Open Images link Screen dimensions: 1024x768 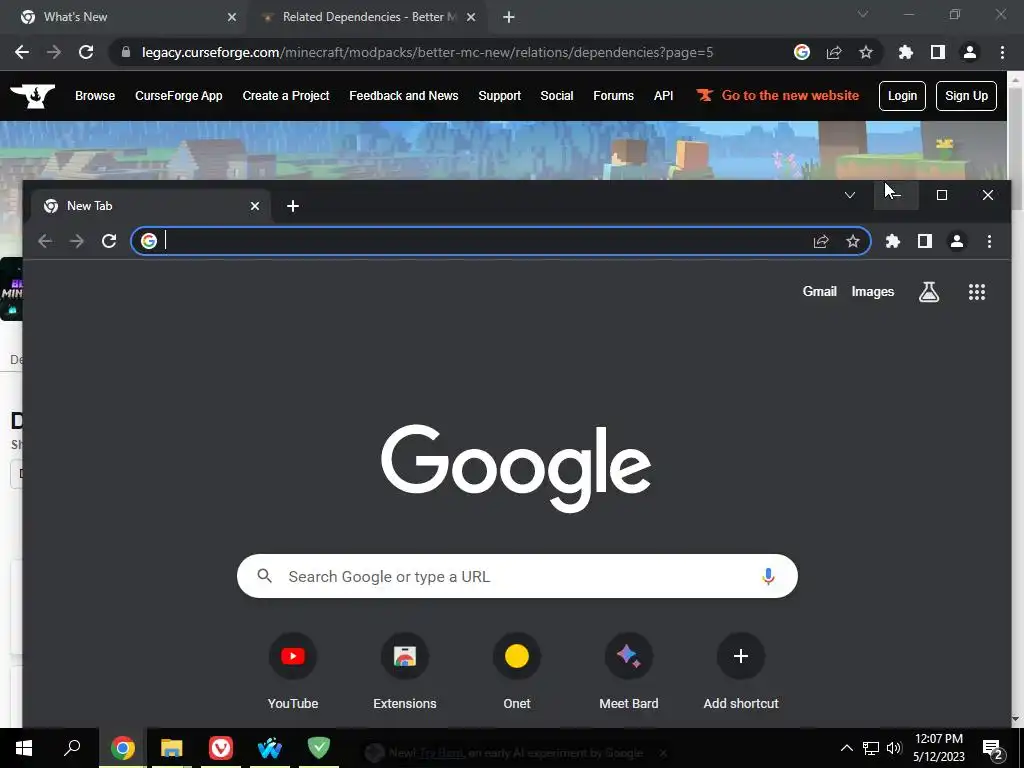coord(872,292)
